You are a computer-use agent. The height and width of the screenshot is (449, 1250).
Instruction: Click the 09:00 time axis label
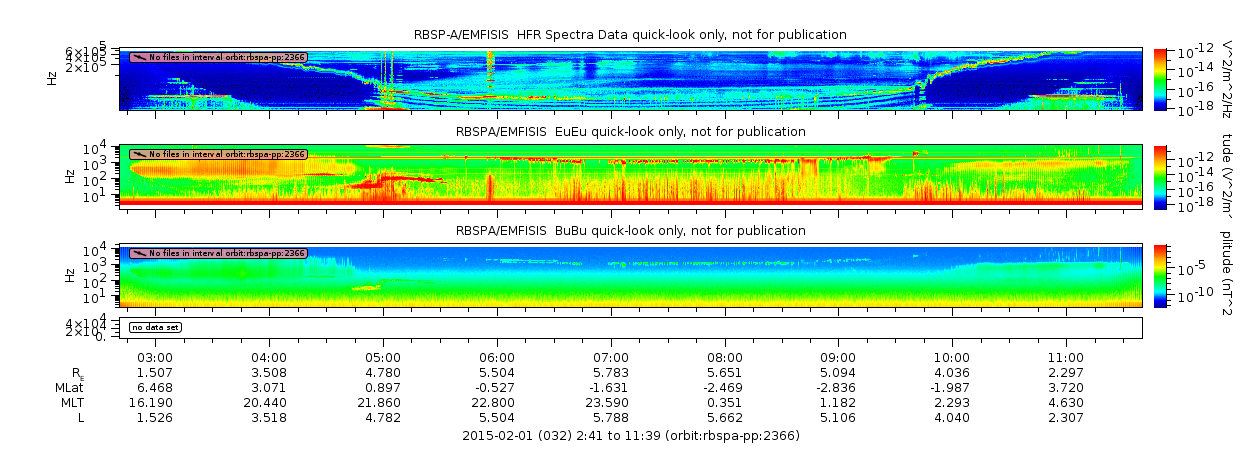838,358
